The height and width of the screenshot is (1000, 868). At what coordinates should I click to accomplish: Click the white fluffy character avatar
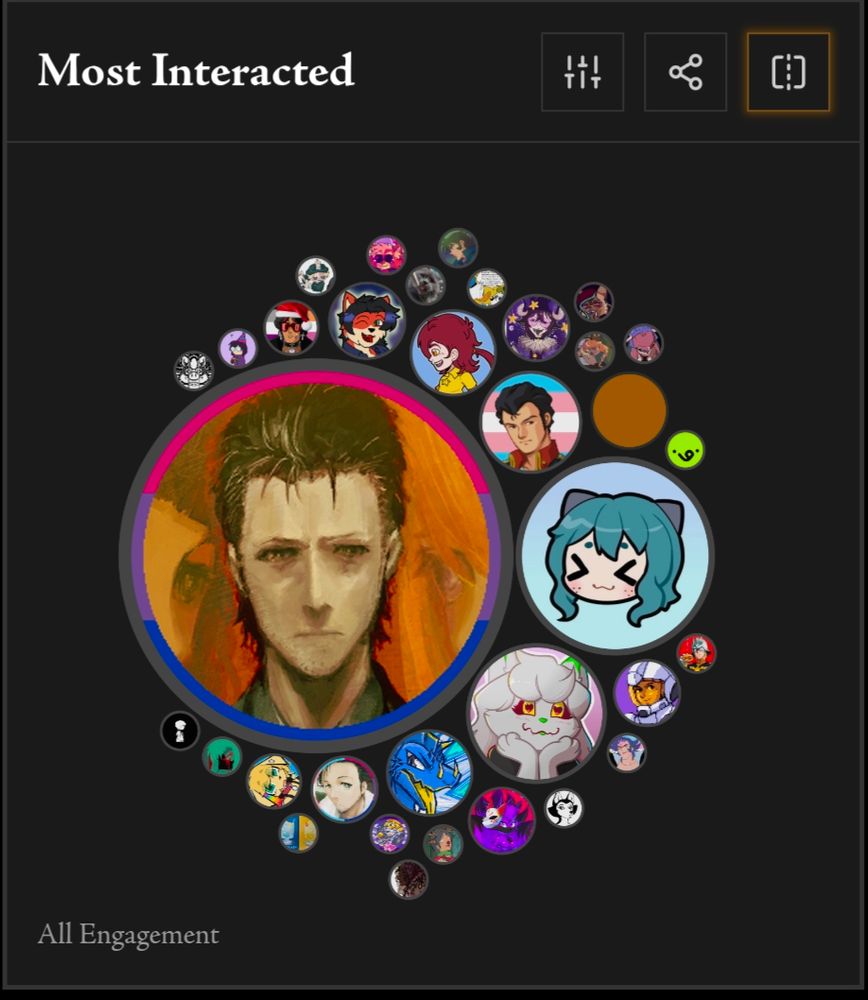tap(536, 712)
